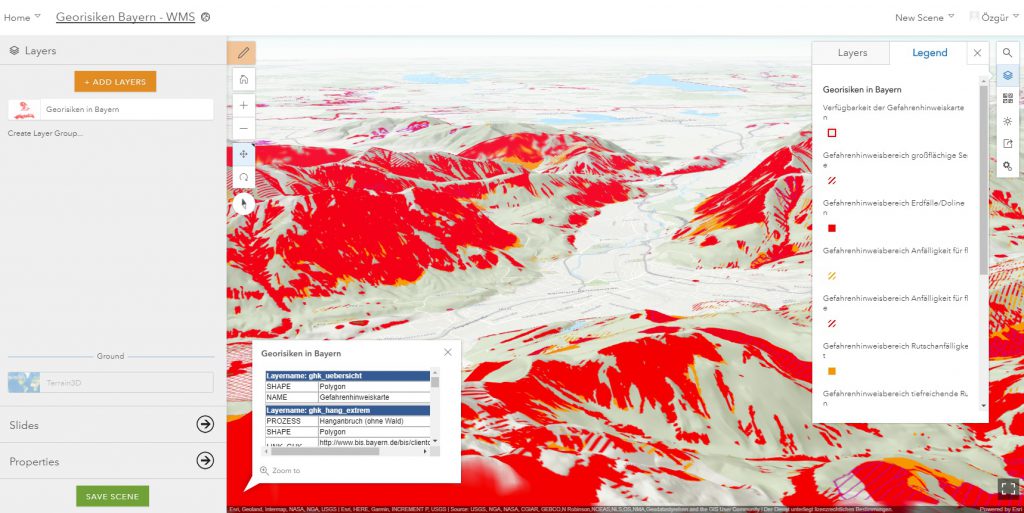Switch to the Legend tab
The width and height of the screenshot is (1024, 513).
click(929, 53)
